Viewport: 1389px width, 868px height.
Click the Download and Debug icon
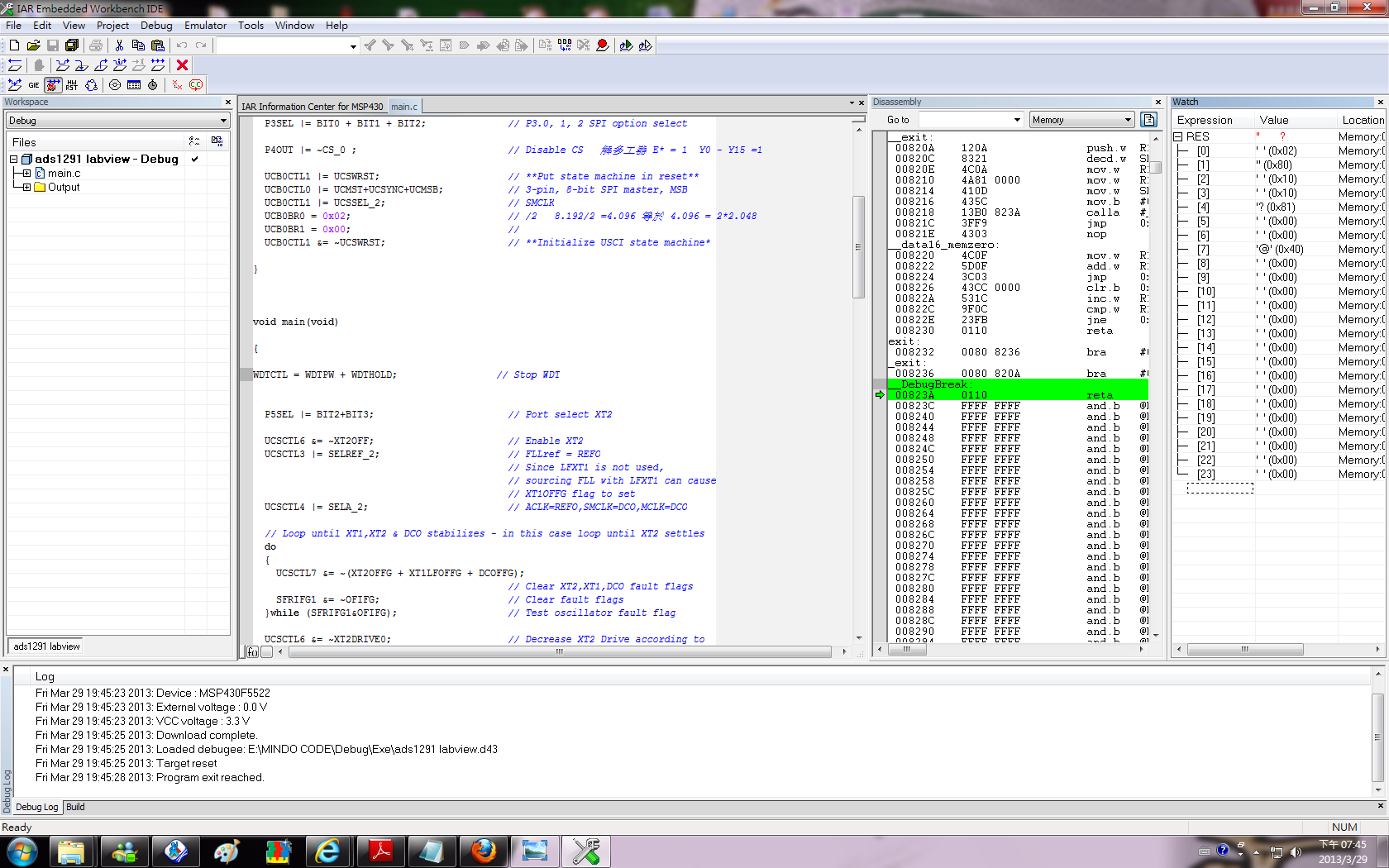click(x=626, y=45)
